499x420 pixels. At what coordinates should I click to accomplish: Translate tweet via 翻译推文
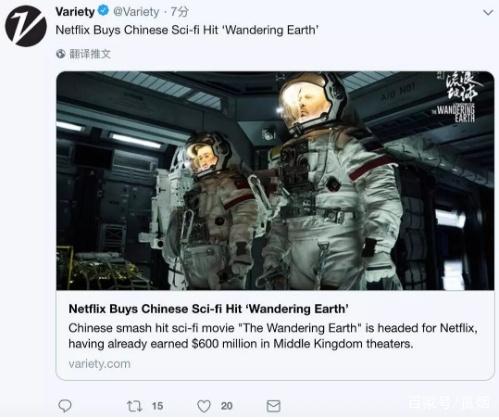point(90,54)
